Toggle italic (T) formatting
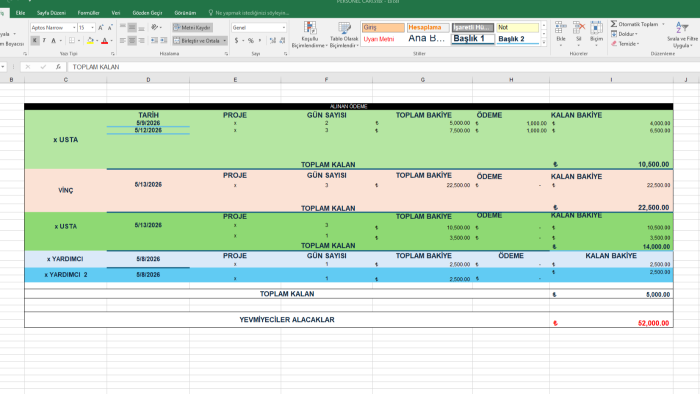 (44, 41)
